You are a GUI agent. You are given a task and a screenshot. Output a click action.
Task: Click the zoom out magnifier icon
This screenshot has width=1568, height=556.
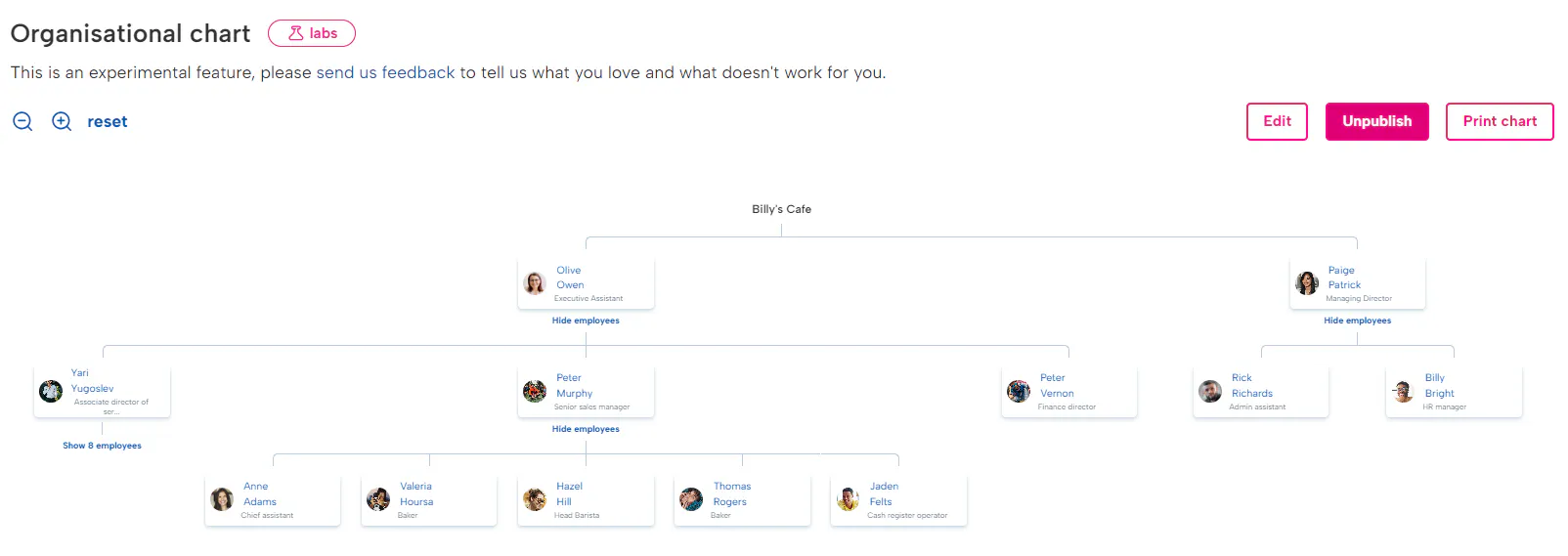(22, 121)
